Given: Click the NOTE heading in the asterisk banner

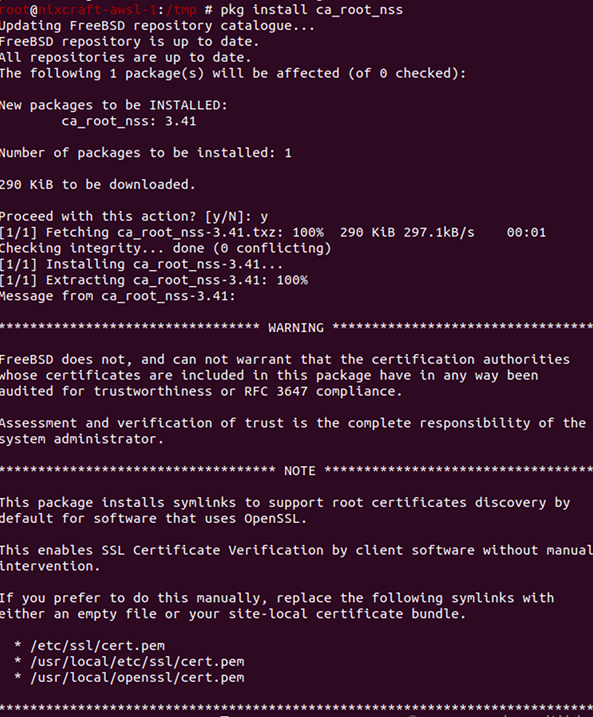Looking at the screenshot, I should [x=299, y=471].
